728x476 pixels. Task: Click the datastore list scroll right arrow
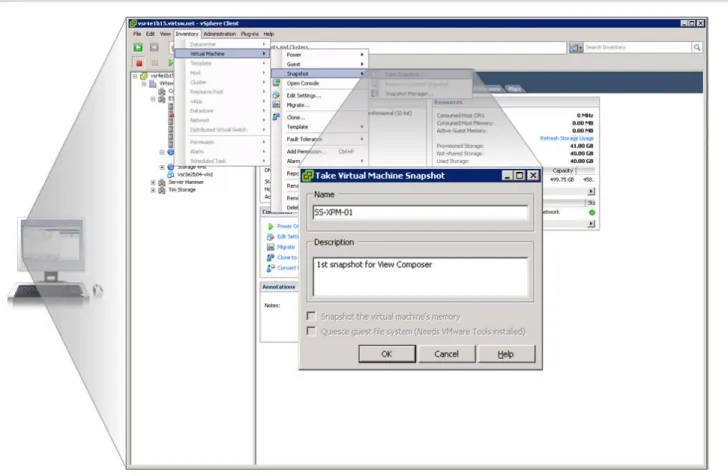(x=591, y=191)
